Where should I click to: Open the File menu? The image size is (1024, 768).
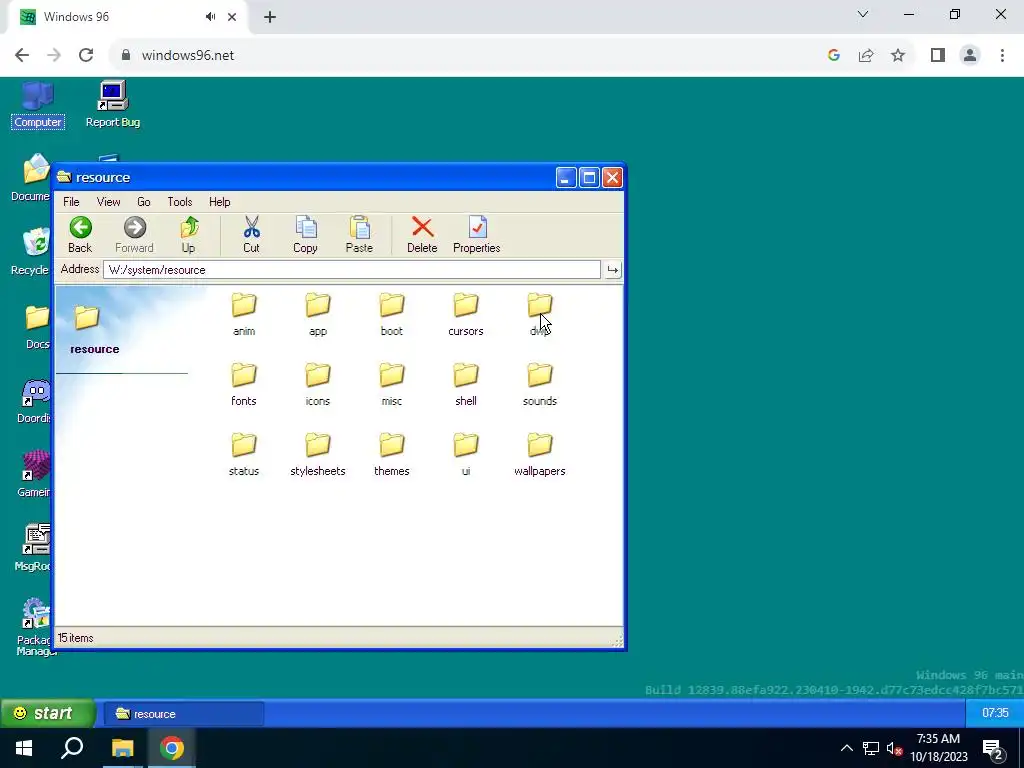pos(71,202)
